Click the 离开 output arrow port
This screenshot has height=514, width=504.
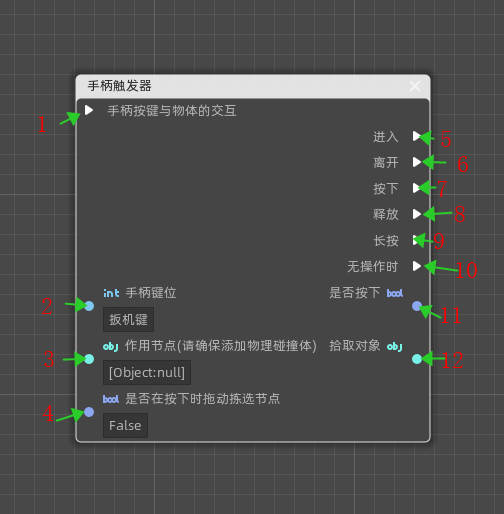(x=417, y=162)
